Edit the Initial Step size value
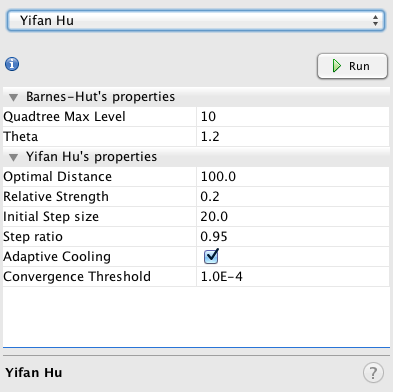 click(x=293, y=217)
